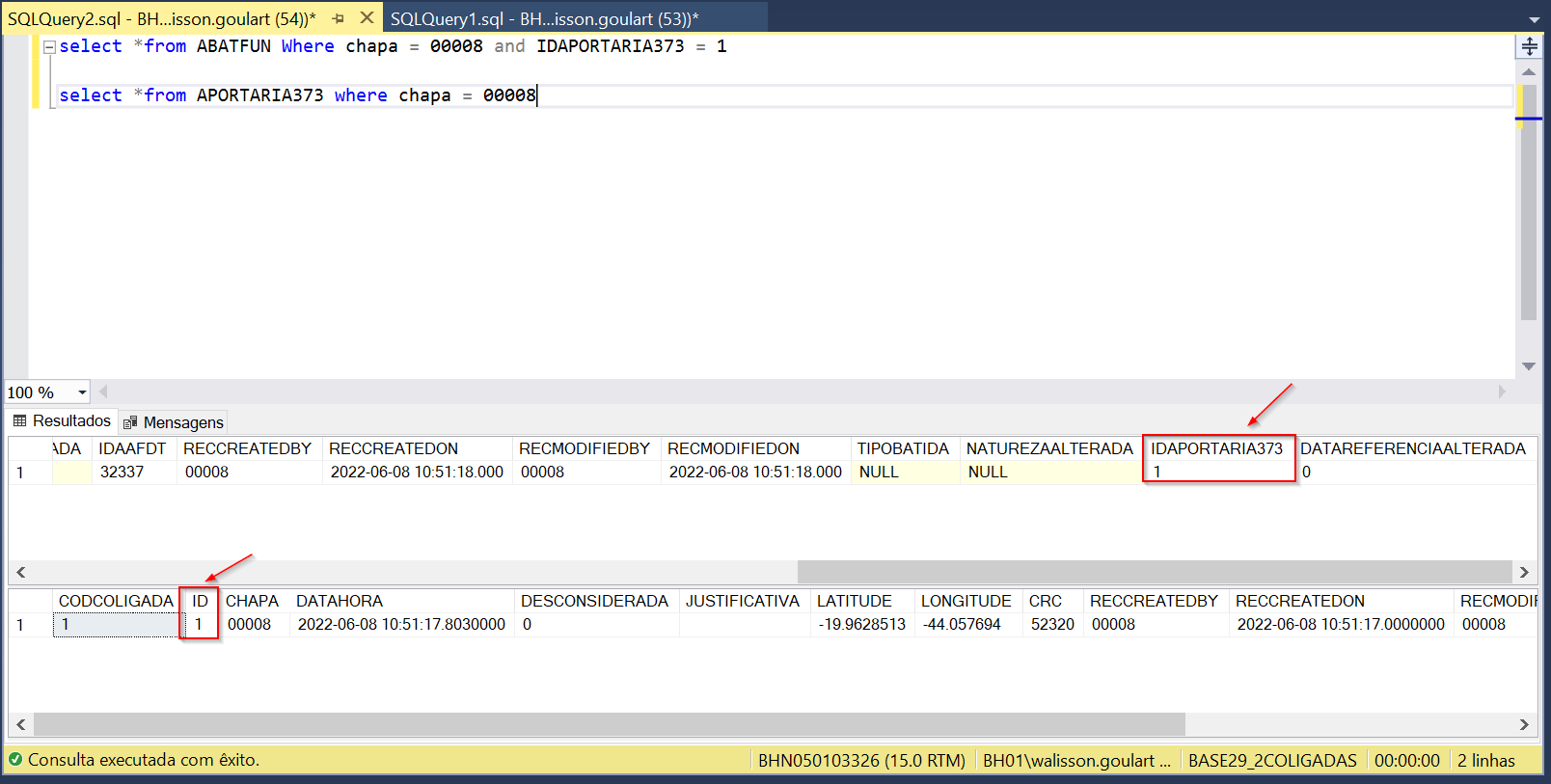1551x784 pixels.
Task: Click editor horizontal scroll right arrow
Action: point(1502,392)
